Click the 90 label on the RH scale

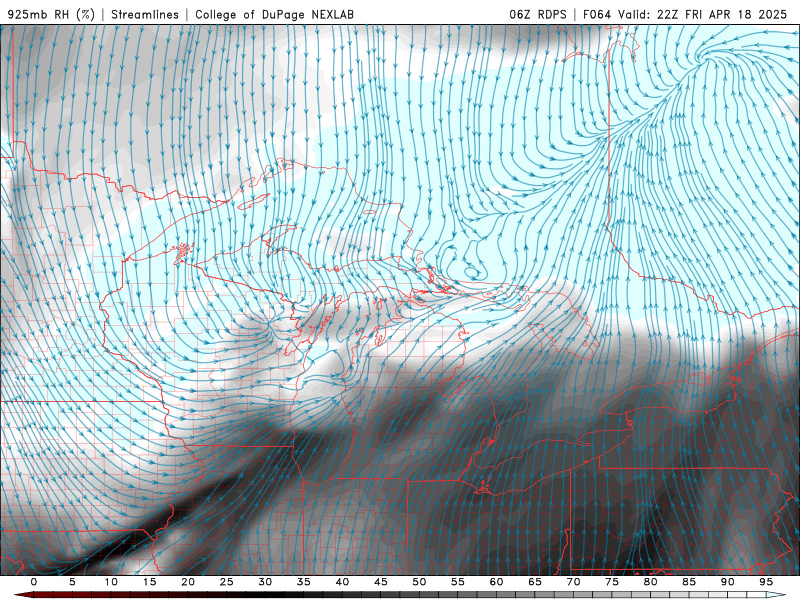(x=728, y=582)
